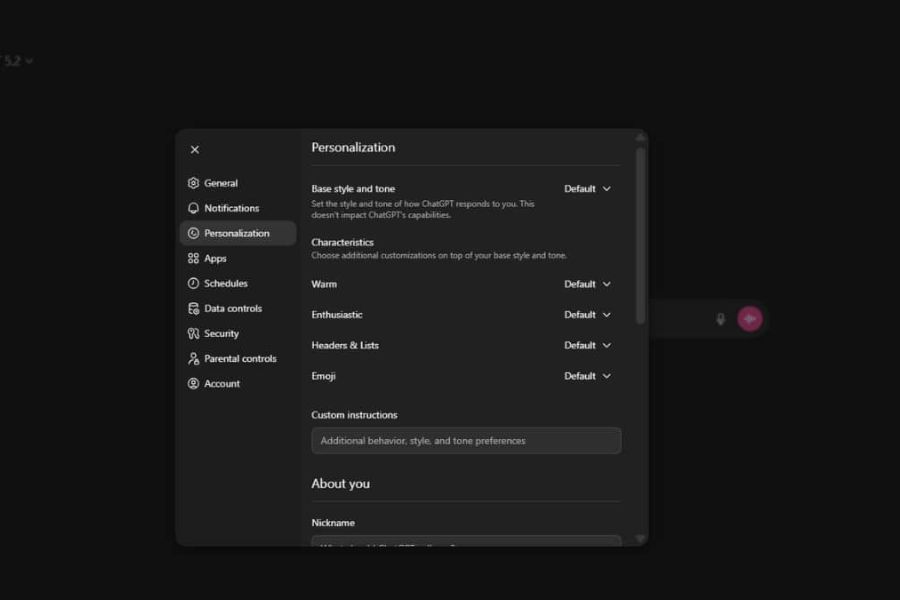Click the General gear icon in sidebar
The width and height of the screenshot is (900, 600).
coord(194,183)
